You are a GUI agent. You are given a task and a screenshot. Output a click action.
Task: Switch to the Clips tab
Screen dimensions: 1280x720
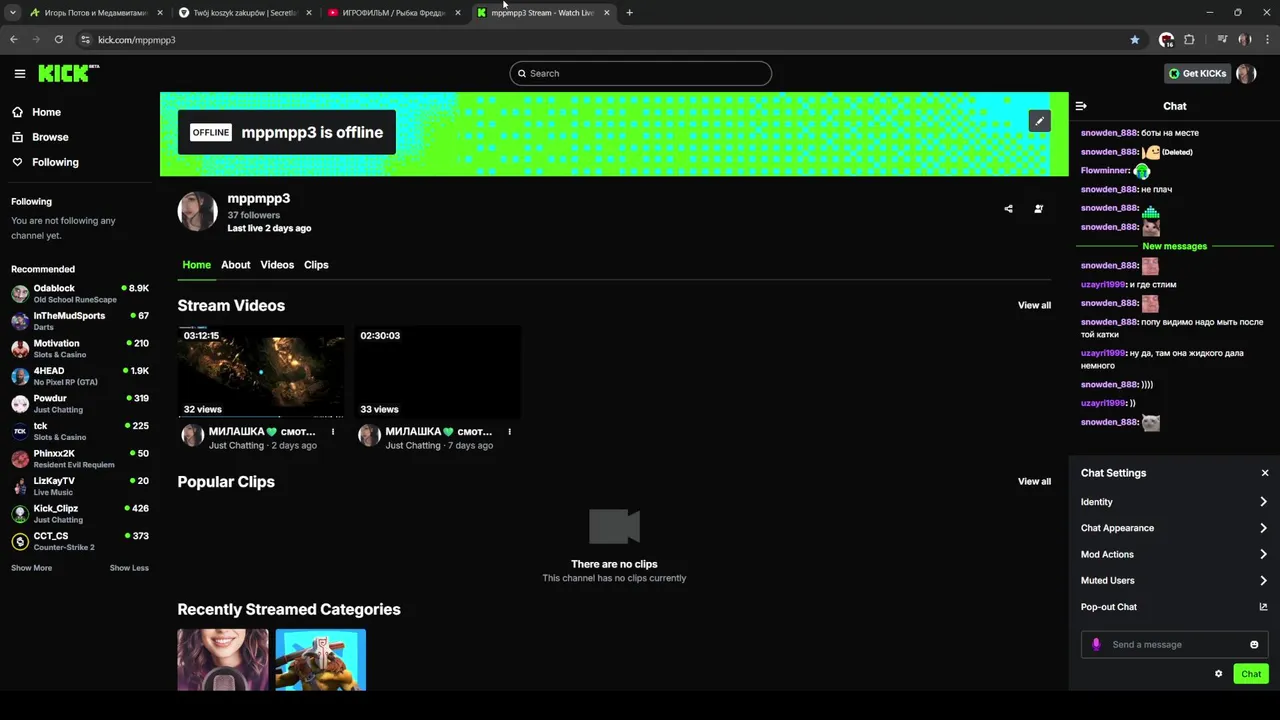pyautogui.click(x=316, y=265)
